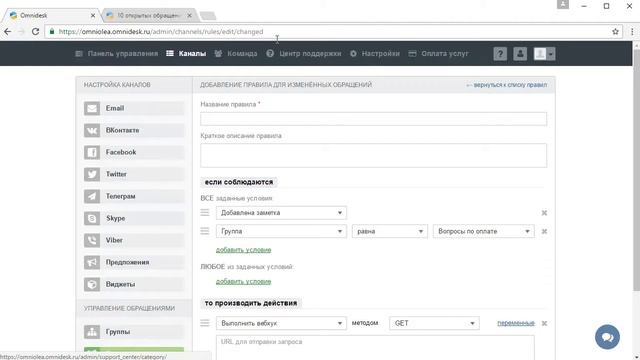The width and height of the screenshot is (640, 360).
Task: Open the Группа condition dropdown
Action: tap(281, 231)
